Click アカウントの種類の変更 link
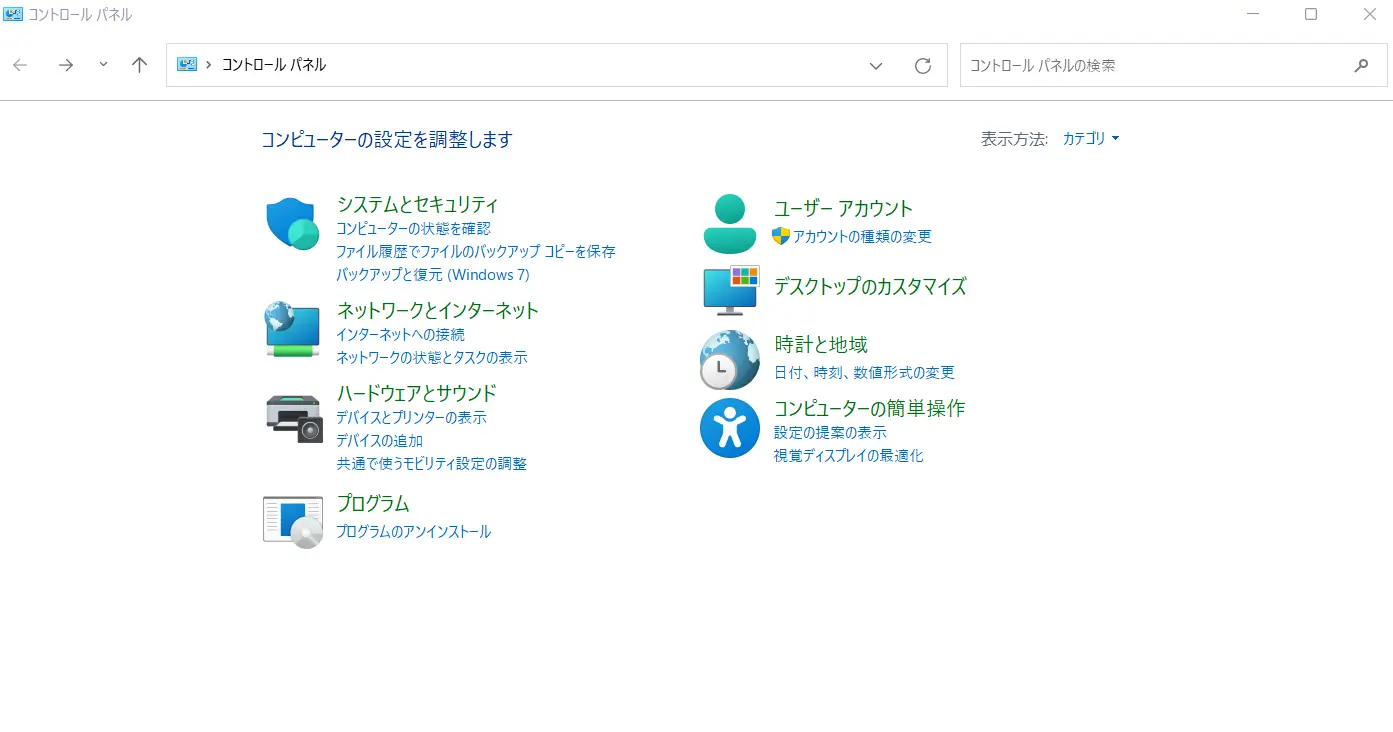Image resolution: width=1393 pixels, height=732 pixels. point(862,237)
